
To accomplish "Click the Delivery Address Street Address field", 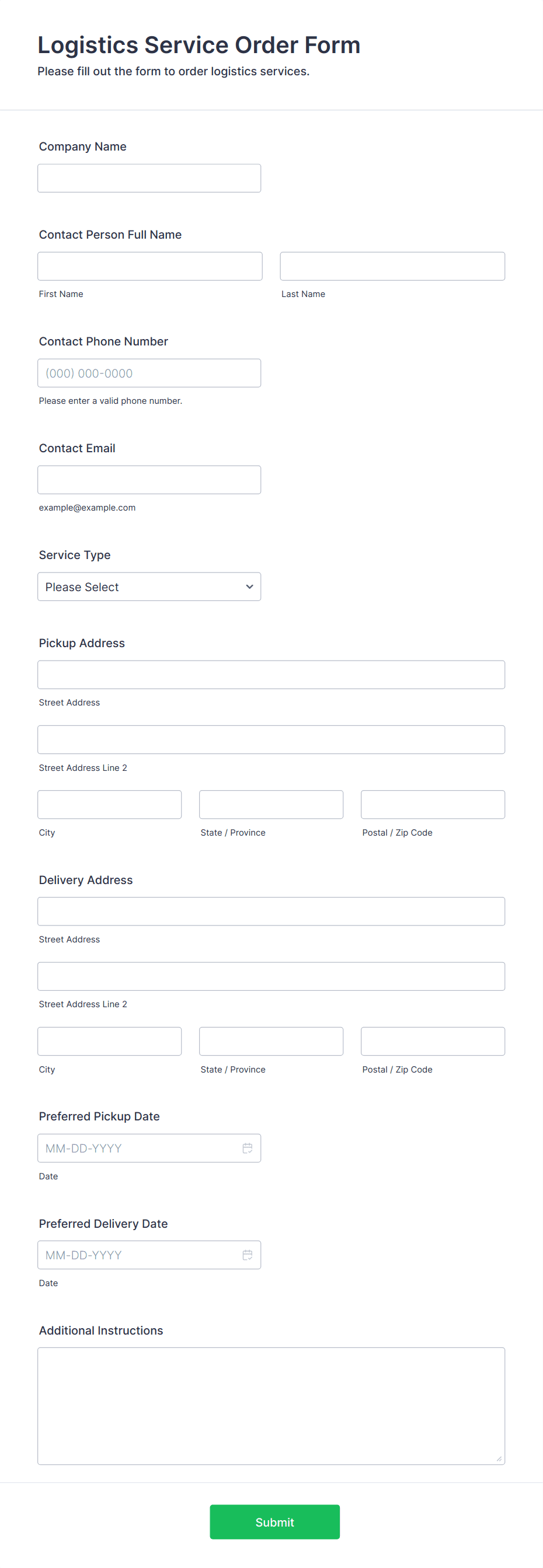I will pyautogui.click(x=271, y=912).
